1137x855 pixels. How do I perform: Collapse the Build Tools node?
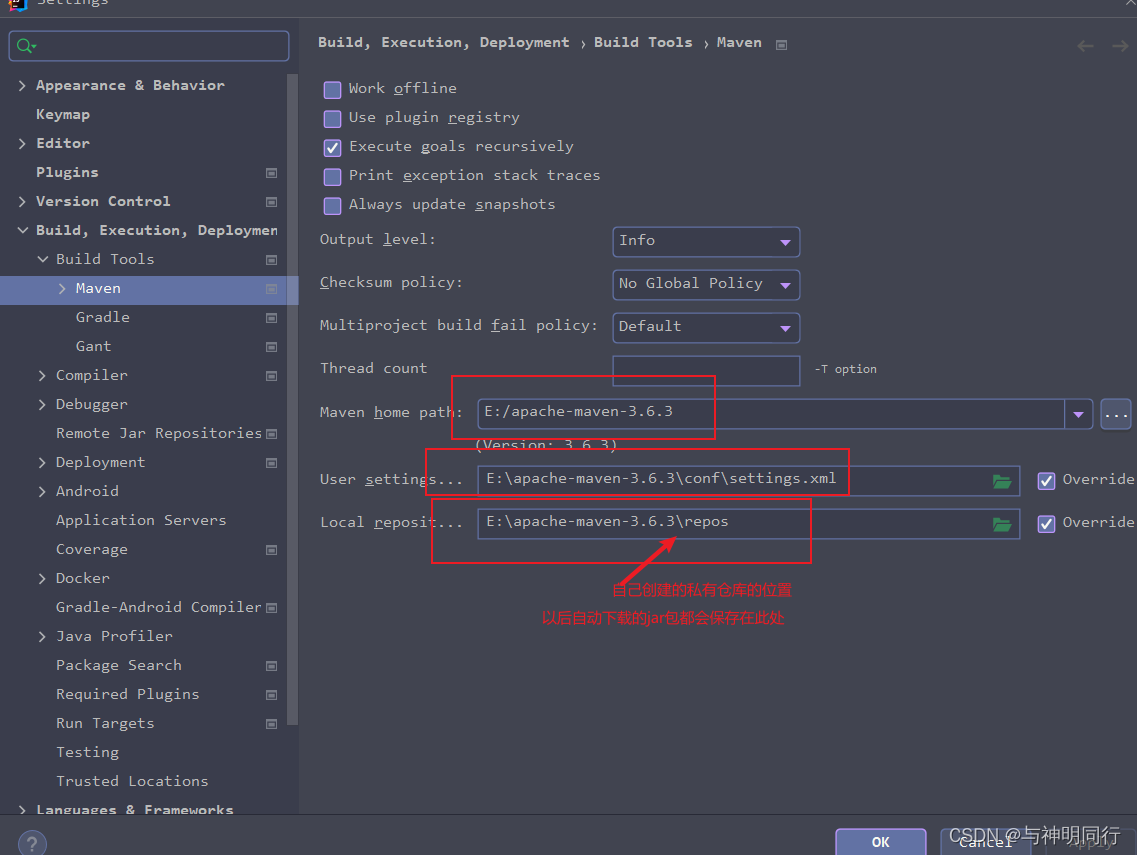tap(43, 259)
